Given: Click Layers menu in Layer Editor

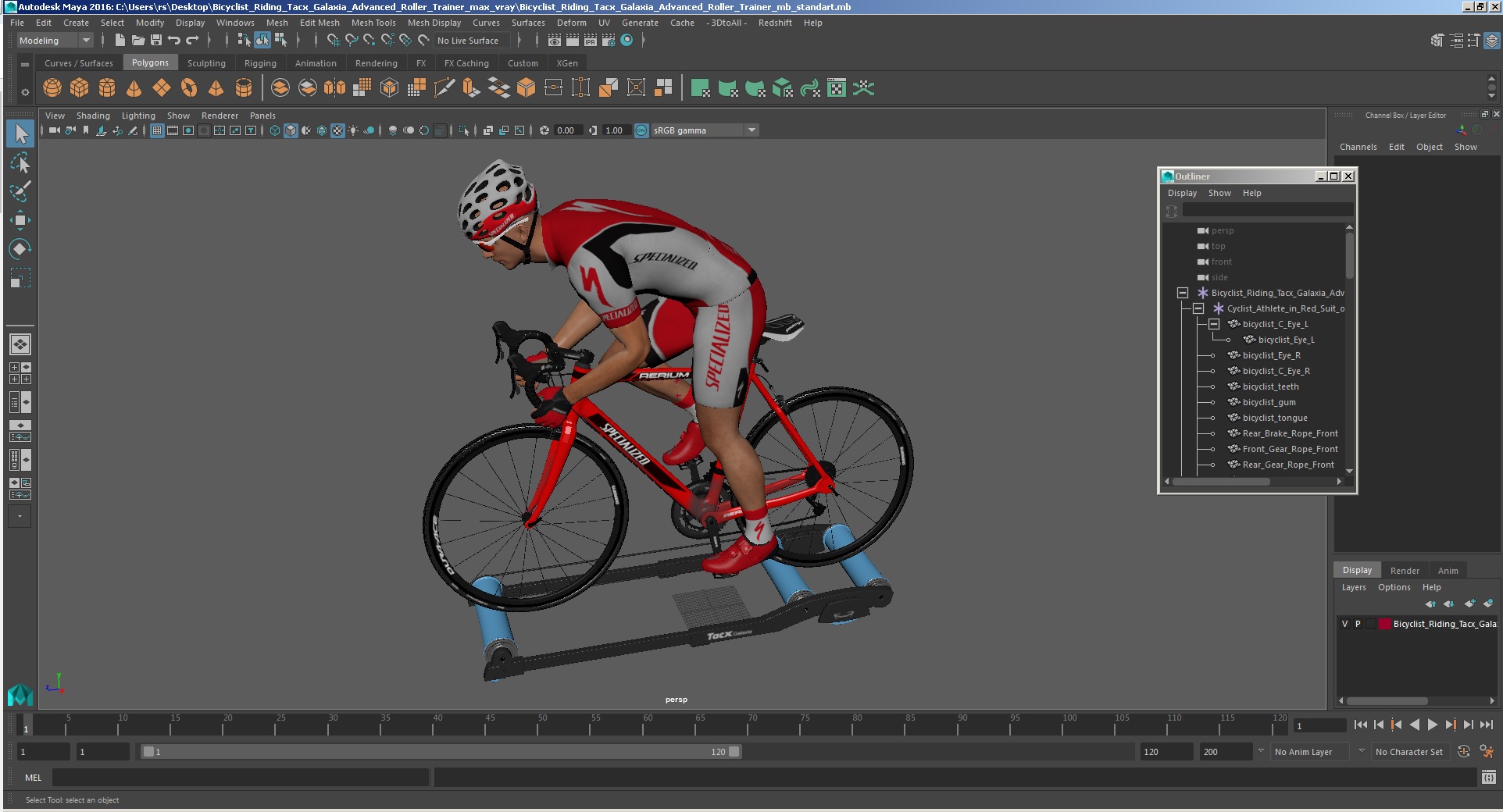Looking at the screenshot, I should click(1354, 587).
